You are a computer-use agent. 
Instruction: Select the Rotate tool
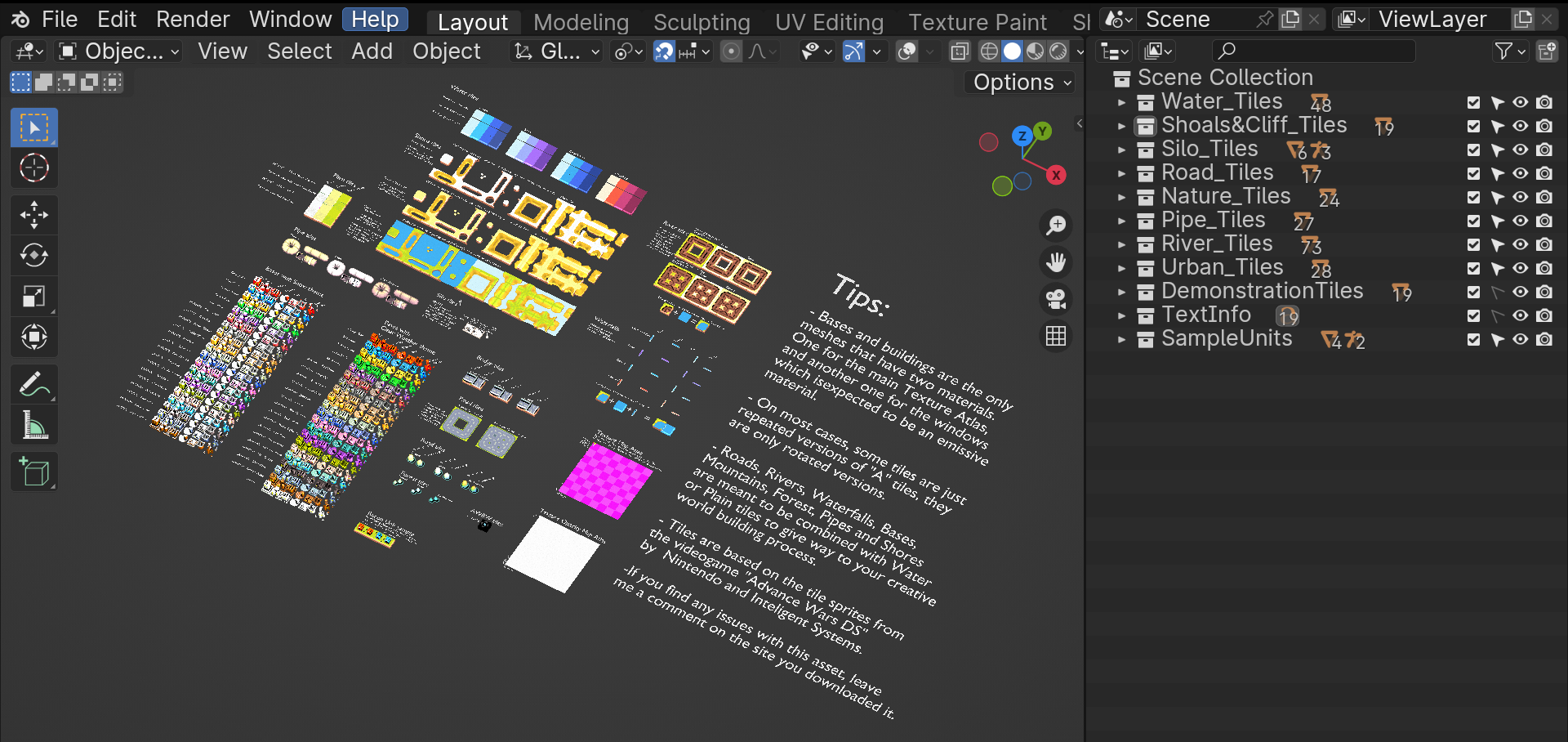[34, 256]
